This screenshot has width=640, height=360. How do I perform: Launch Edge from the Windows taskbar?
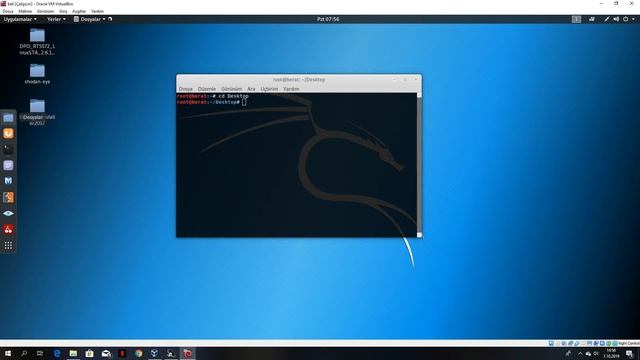(57, 353)
